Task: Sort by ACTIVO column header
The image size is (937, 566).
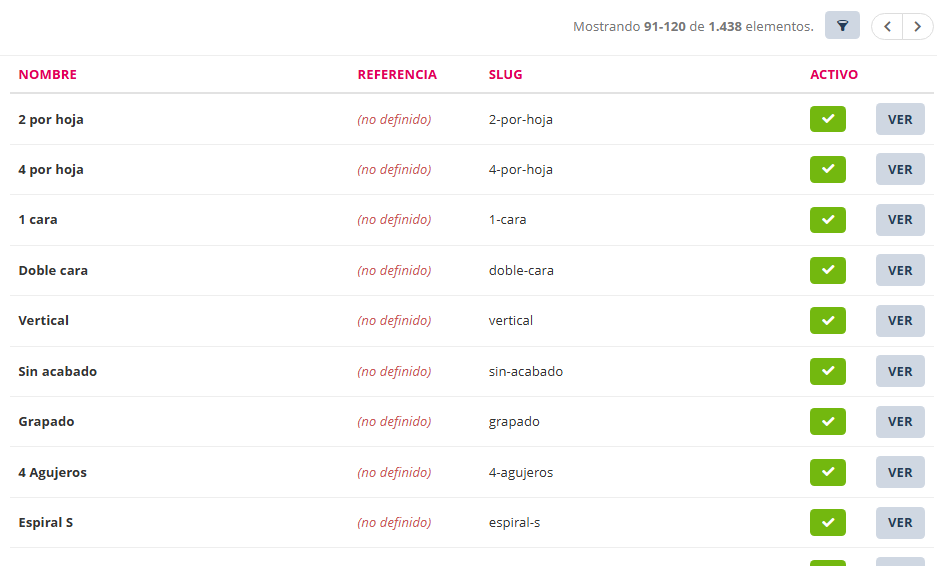Action: point(834,75)
